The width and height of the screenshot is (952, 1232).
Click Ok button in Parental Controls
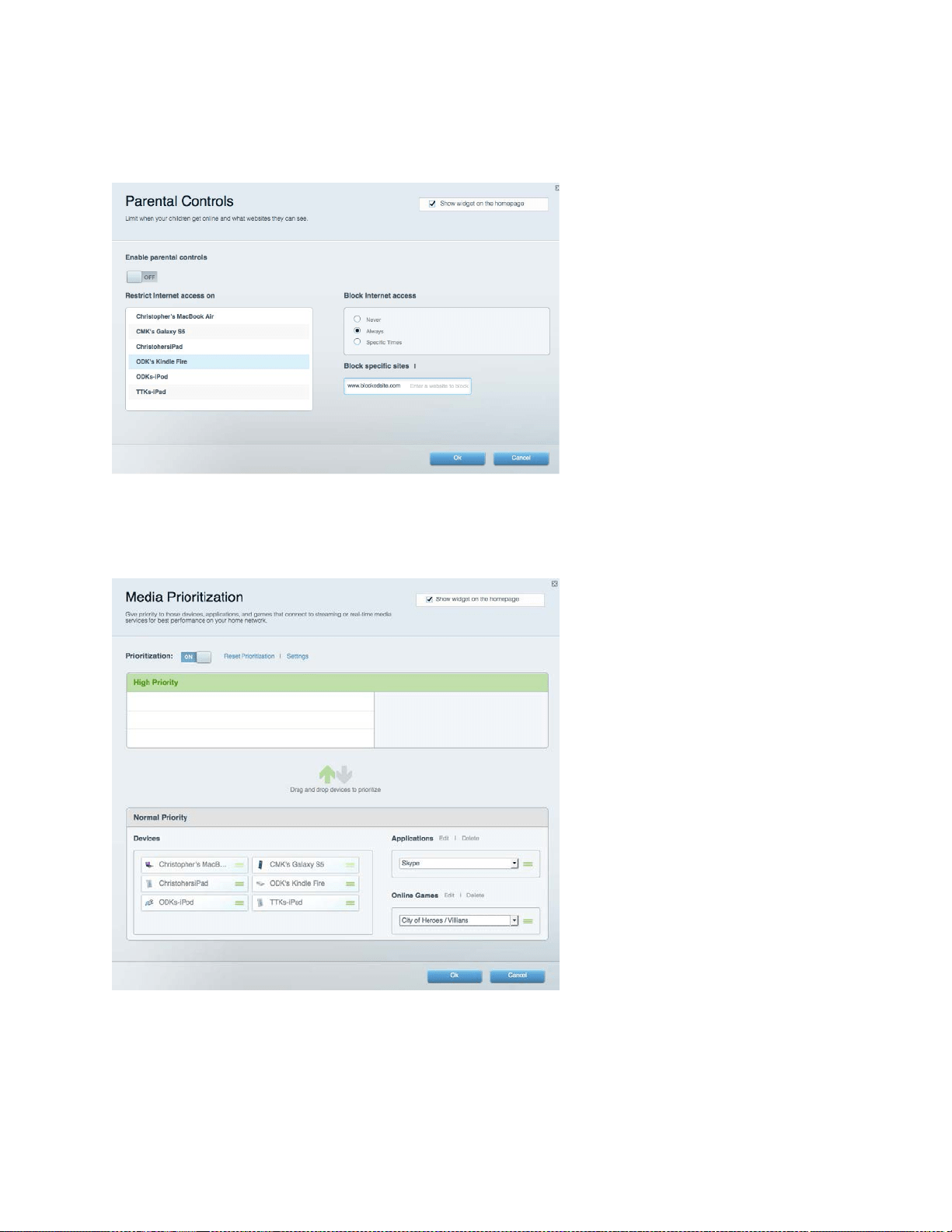click(x=458, y=459)
